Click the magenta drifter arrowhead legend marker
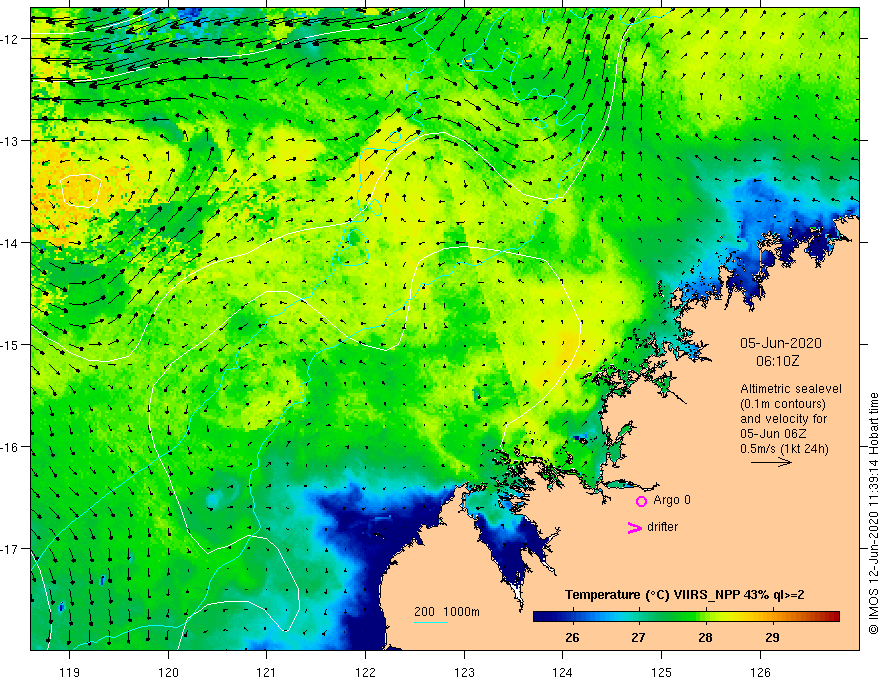880x680 pixels. [x=635, y=527]
